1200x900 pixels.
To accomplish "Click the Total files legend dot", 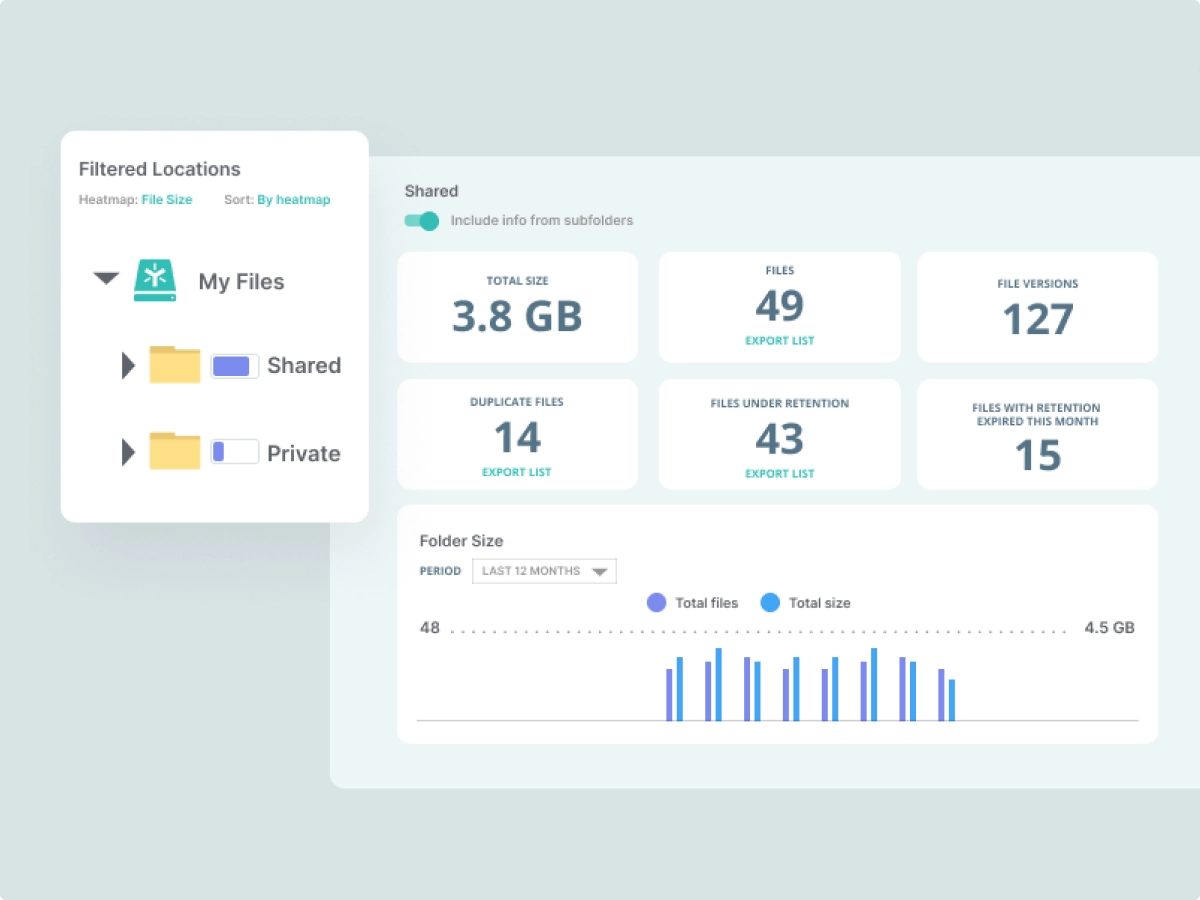I will pos(656,602).
